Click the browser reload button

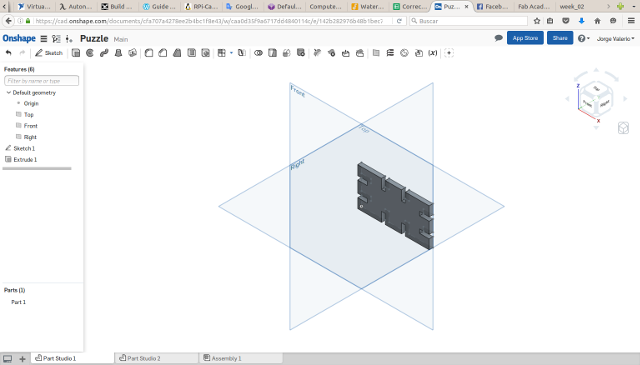[399, 21]
